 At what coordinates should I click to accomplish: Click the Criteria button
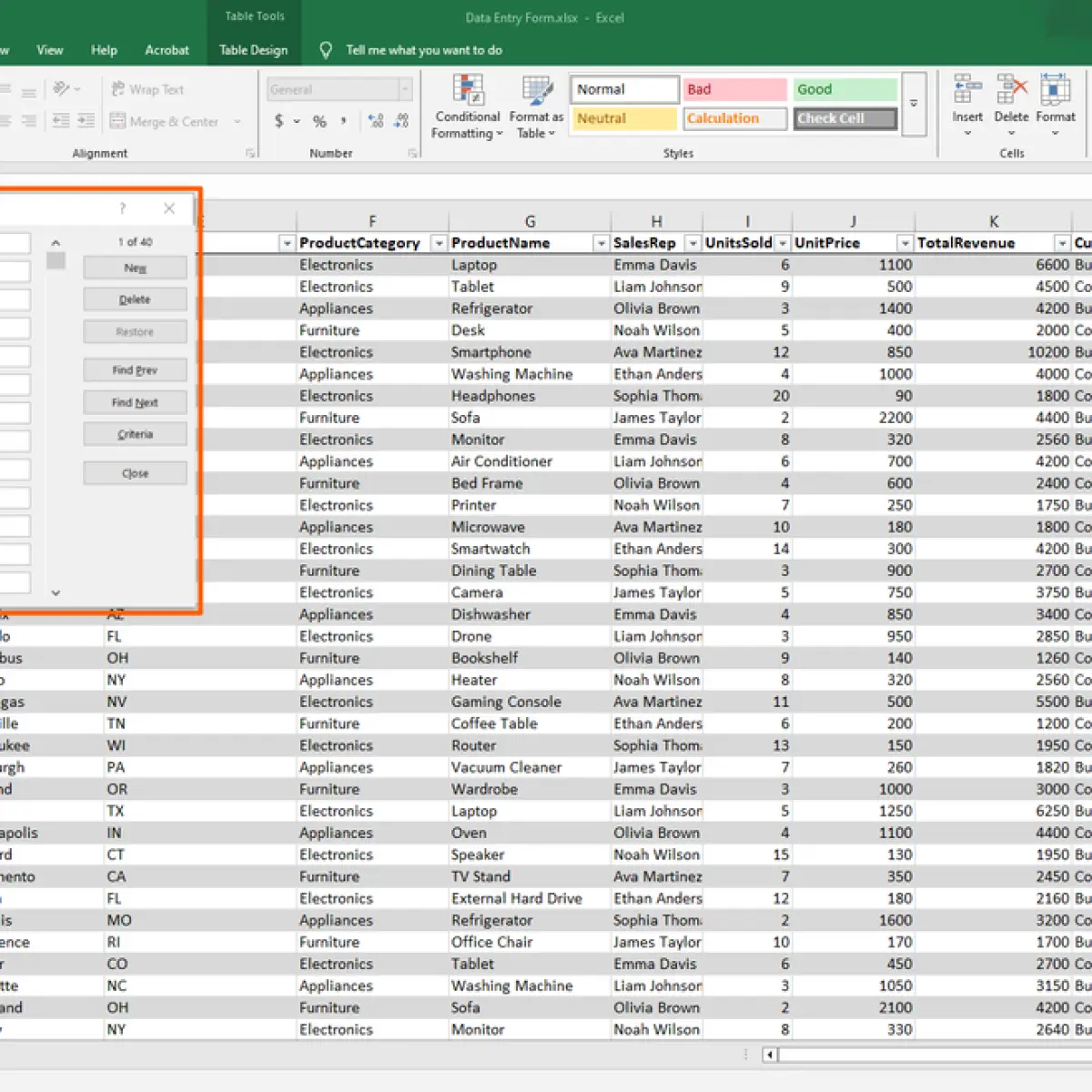click(x=135, y=434)
